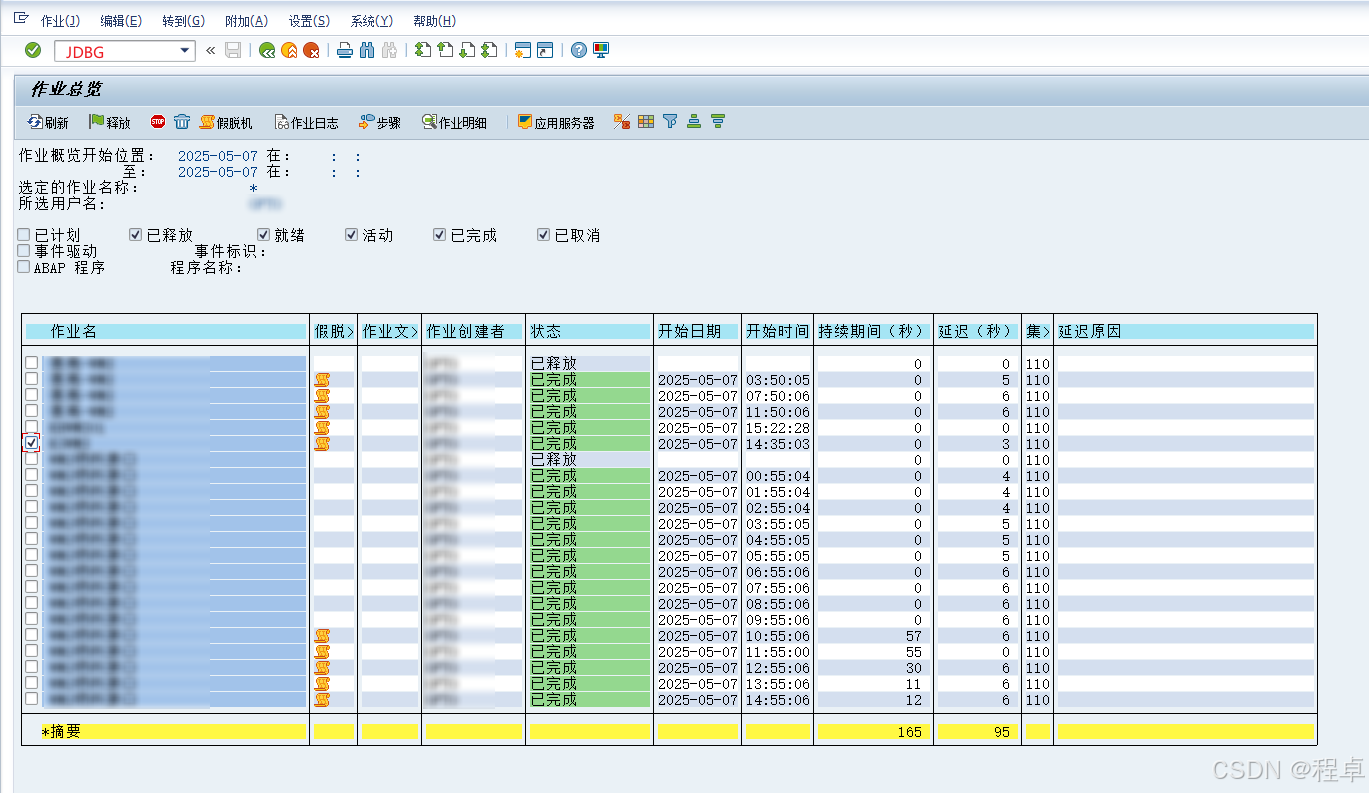Image resolution: width=1369 pixels, height=793 pixels.
Task: Open spool icon for job started 14:55:06
Action: point(322,700)
